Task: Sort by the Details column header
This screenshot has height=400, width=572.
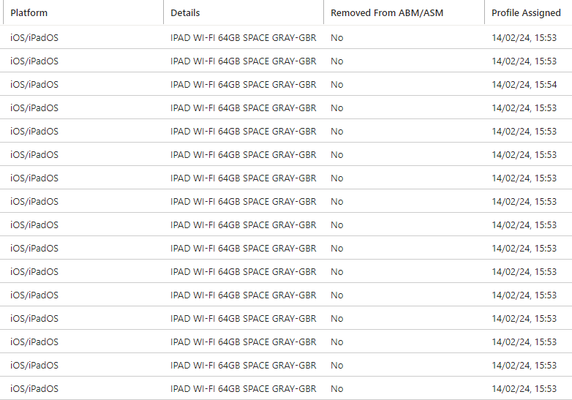Action: [x=185, y=13]
